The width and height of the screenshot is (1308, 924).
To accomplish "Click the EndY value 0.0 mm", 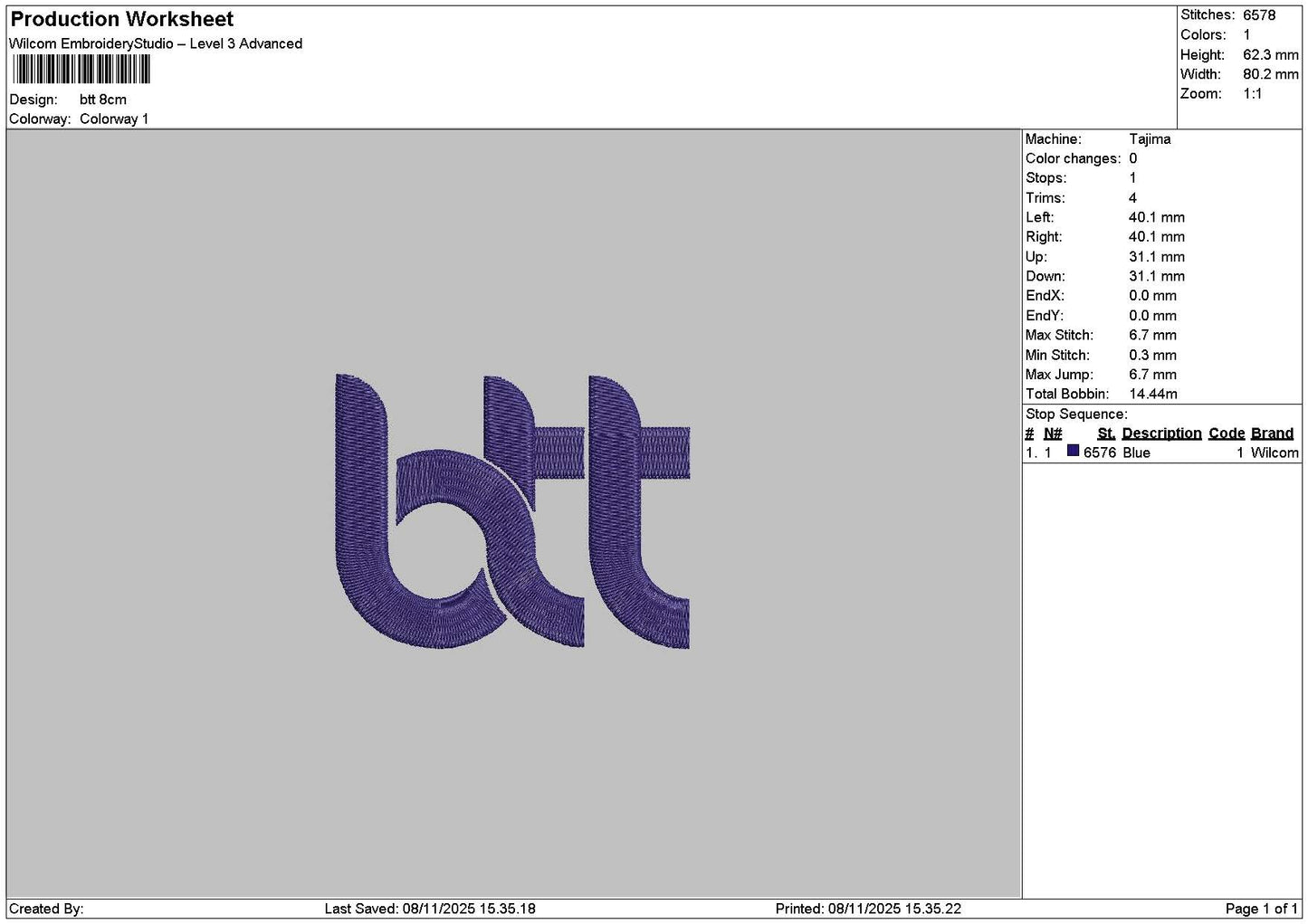I will click(x=1152, y=316).
